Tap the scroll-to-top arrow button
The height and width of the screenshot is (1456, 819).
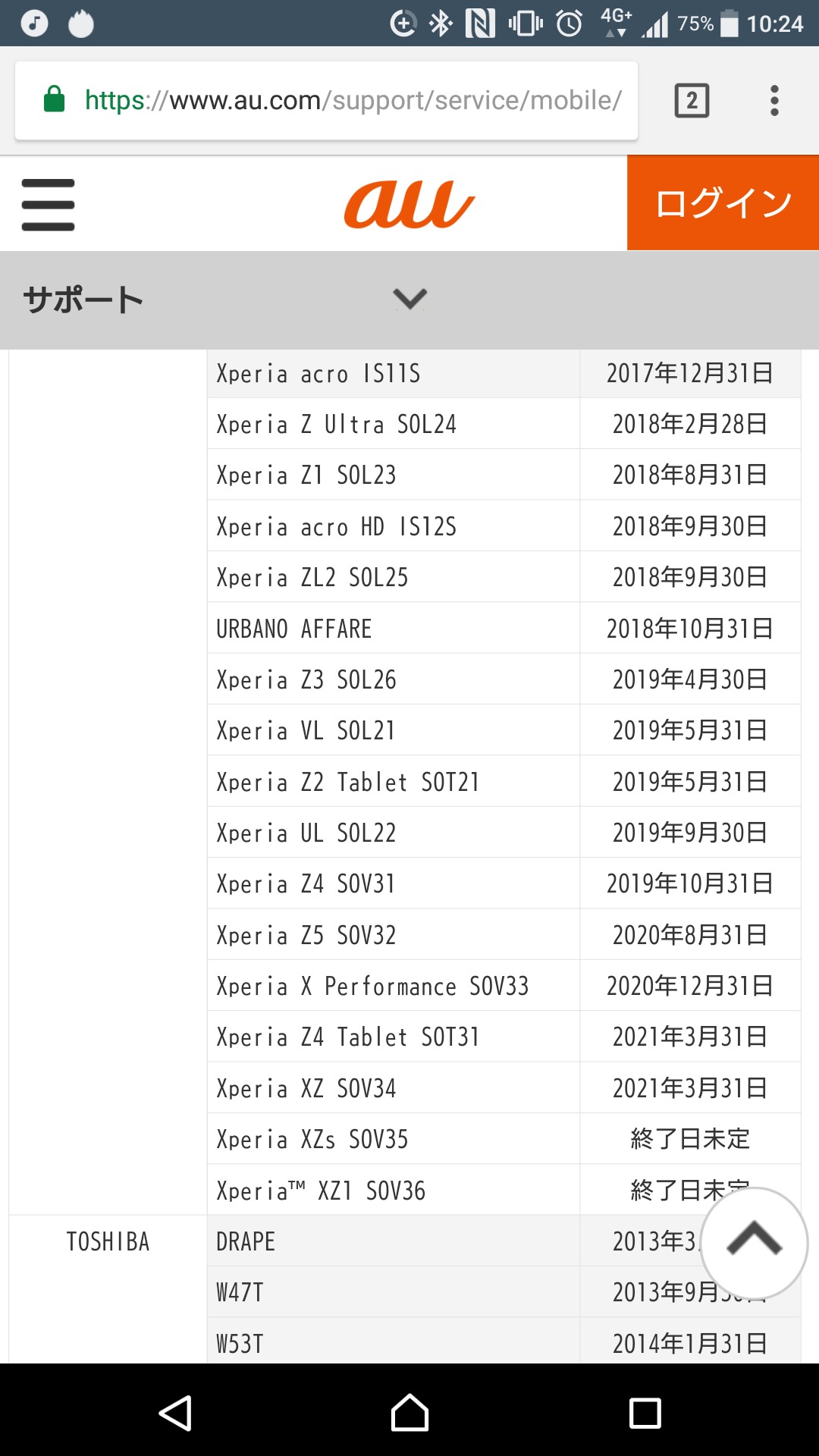pos(754,1242)
